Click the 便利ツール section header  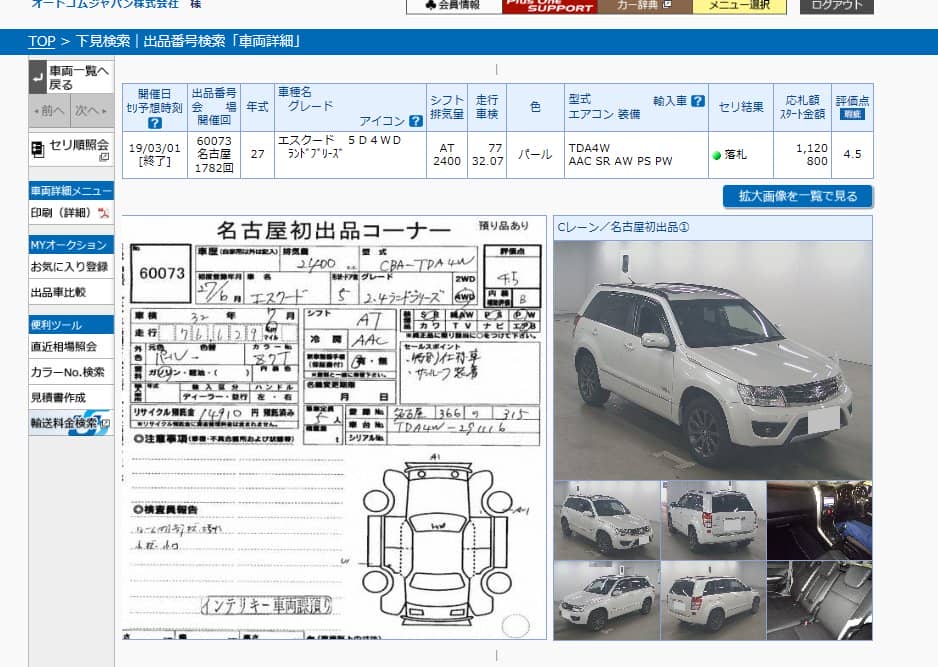[x=71, y=325]
